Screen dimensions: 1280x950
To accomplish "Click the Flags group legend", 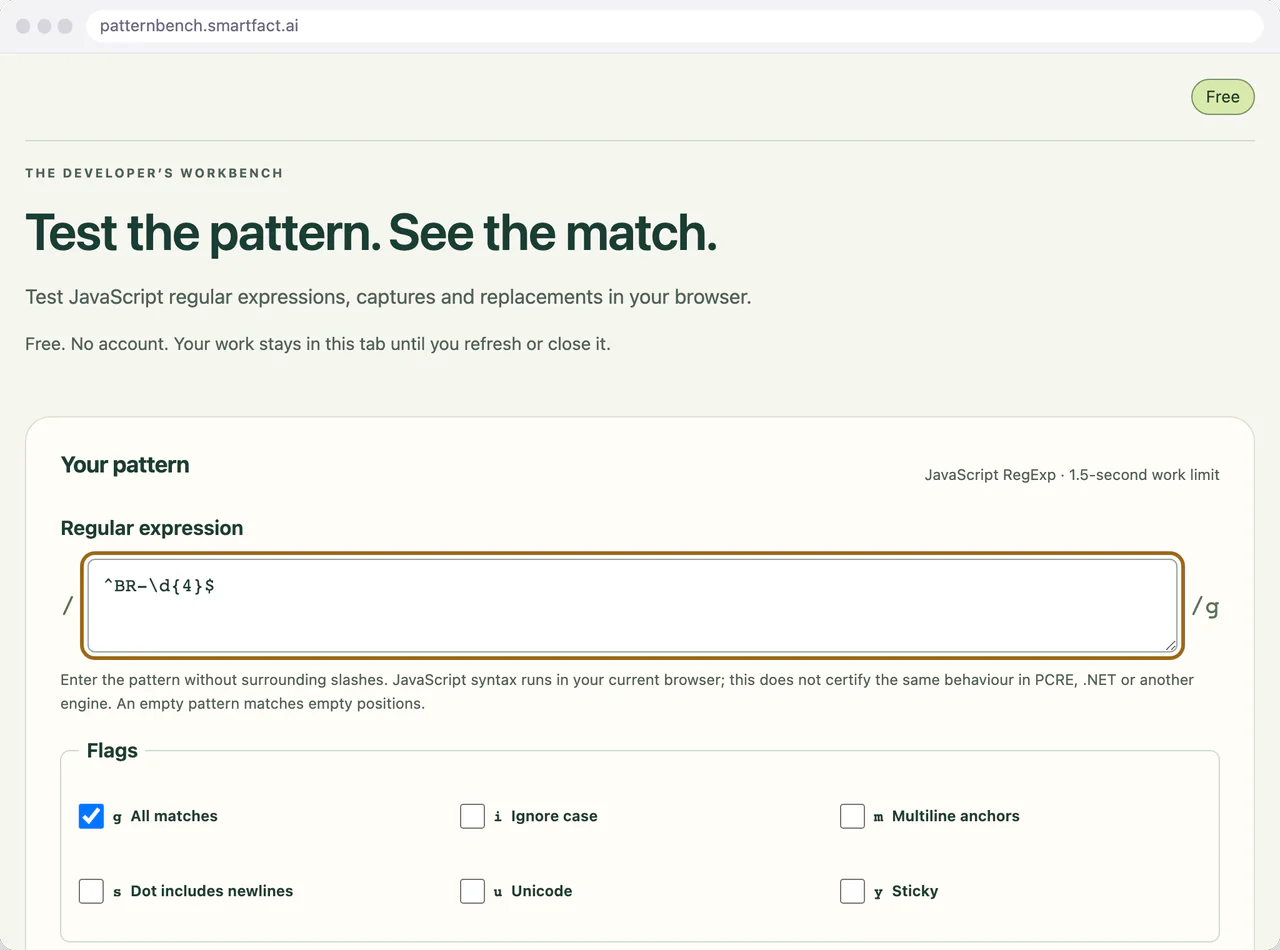I will click(112, 751).
